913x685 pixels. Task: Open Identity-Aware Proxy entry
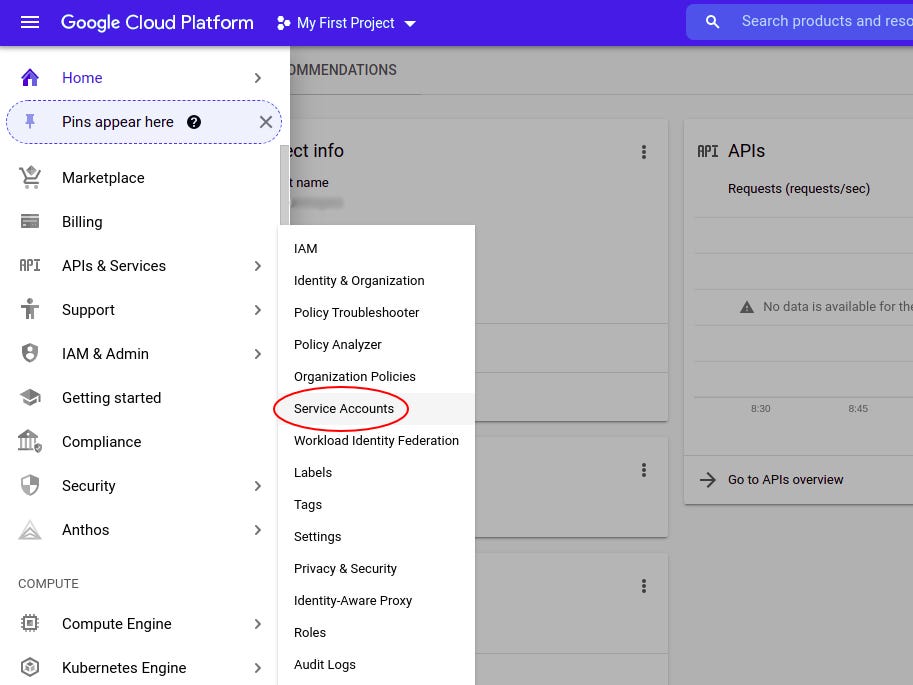coord(376,601)
